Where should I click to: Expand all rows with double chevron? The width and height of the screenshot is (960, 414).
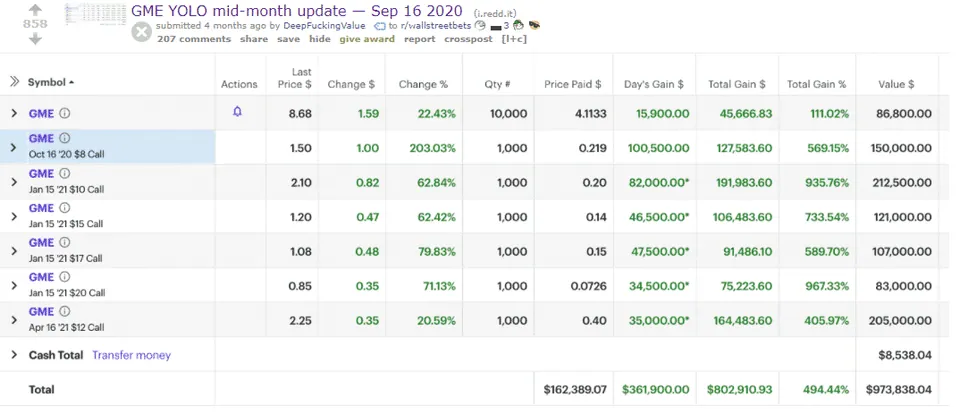14,81
